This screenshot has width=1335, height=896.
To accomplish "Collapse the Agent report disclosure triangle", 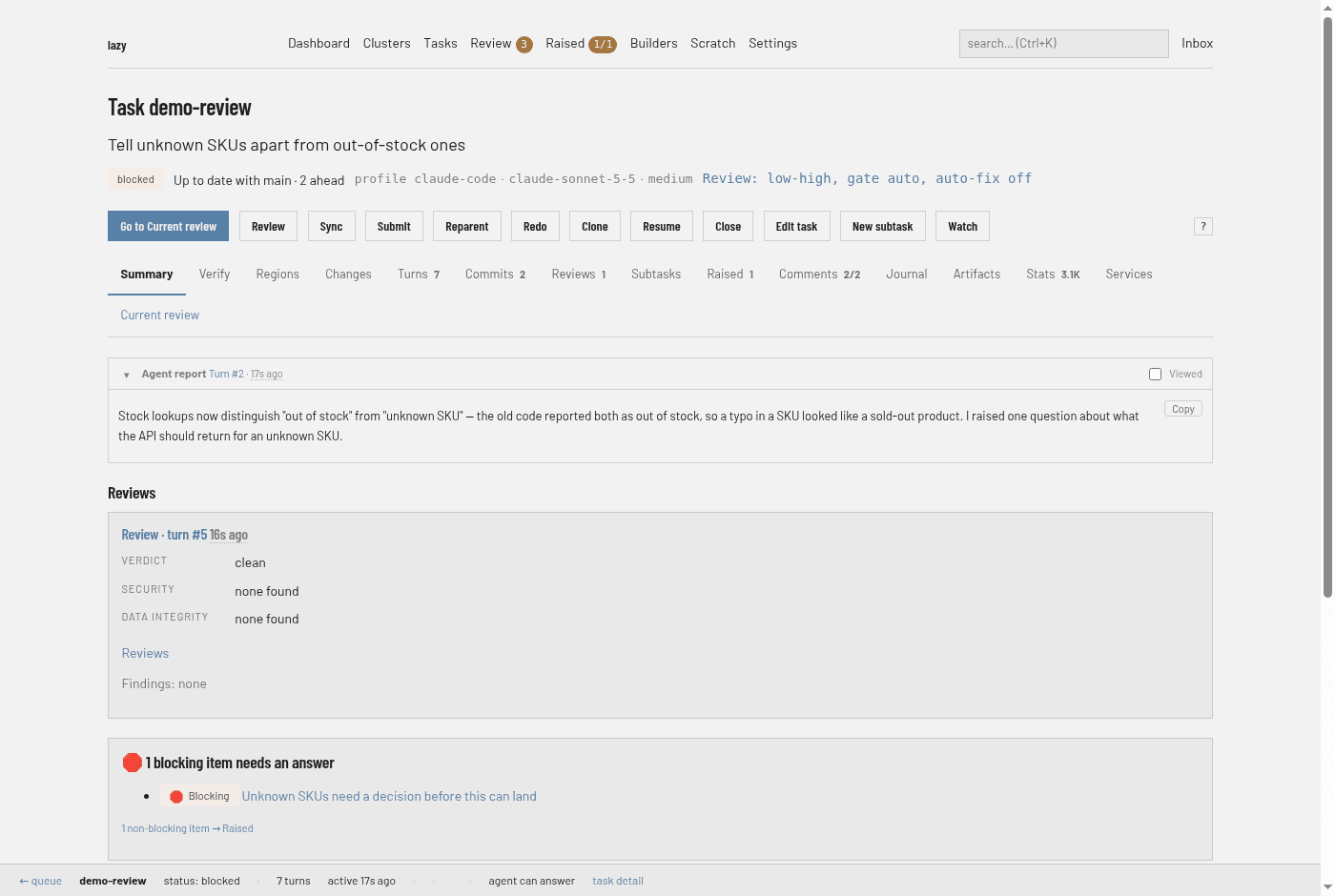I will coord(126,375).
